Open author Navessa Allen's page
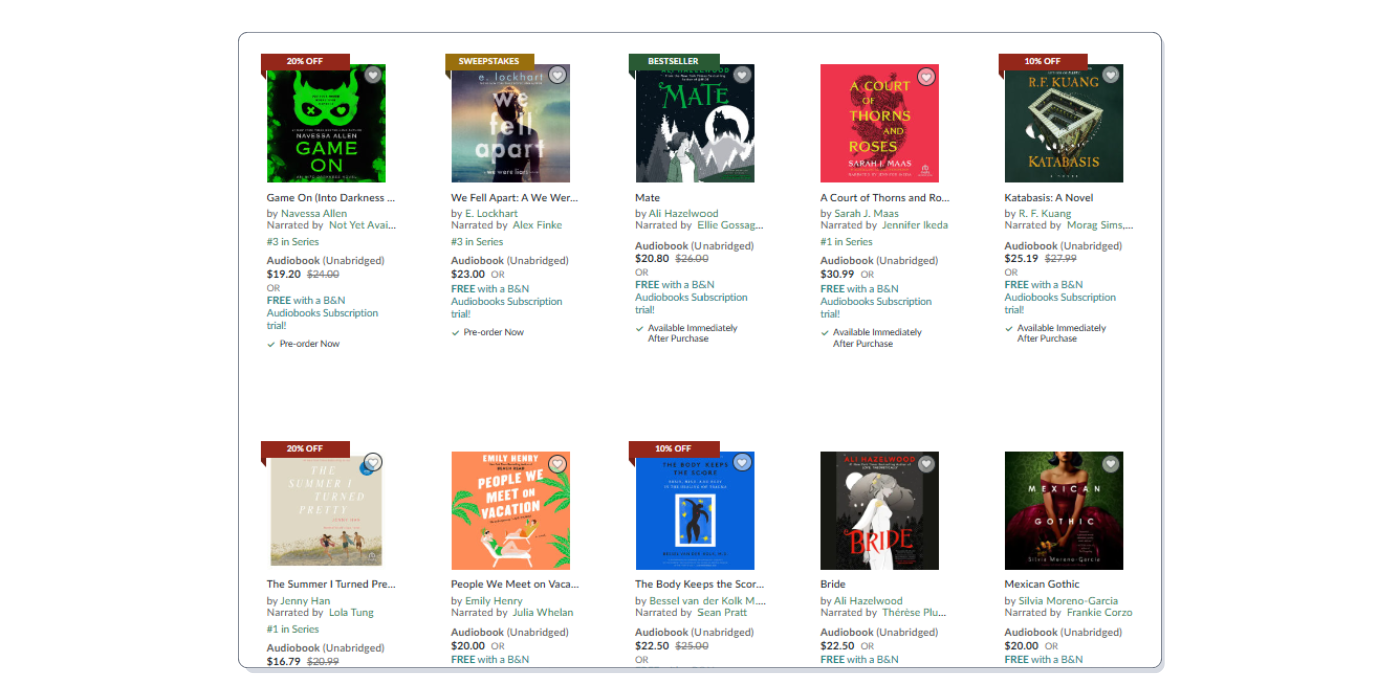Viewport: 1400px width, 700px height. click(x=314, y=213)
